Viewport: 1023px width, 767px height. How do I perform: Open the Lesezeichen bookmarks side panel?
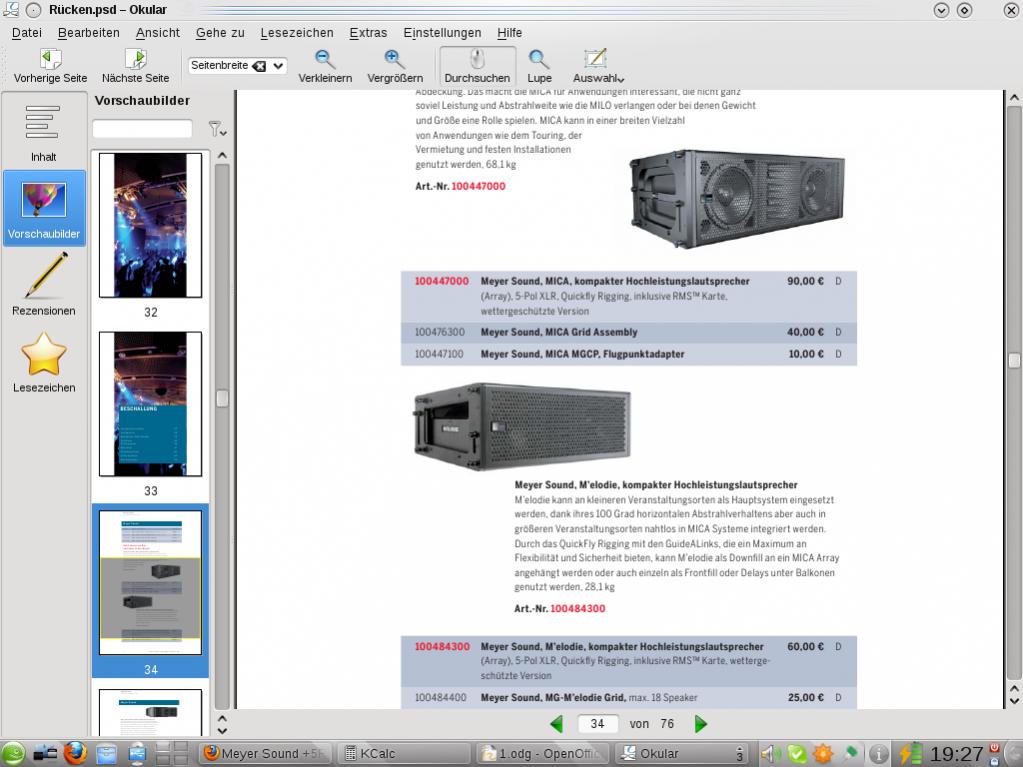[x=44, y=363]
